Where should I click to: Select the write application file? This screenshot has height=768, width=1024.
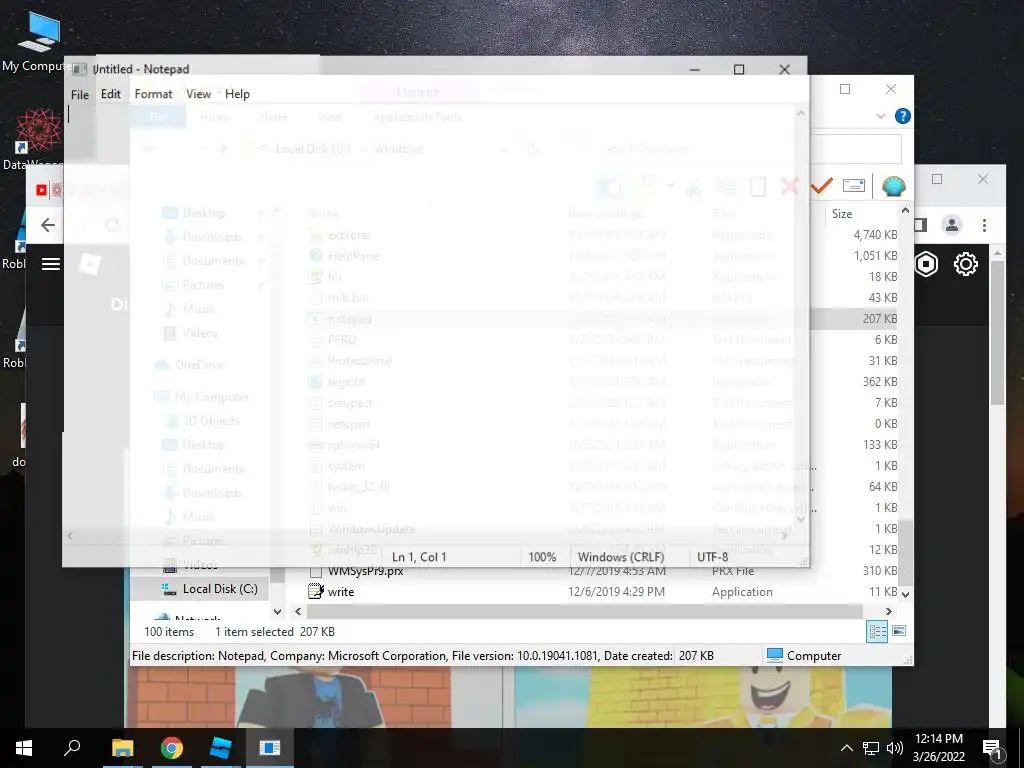pos(340,592)
